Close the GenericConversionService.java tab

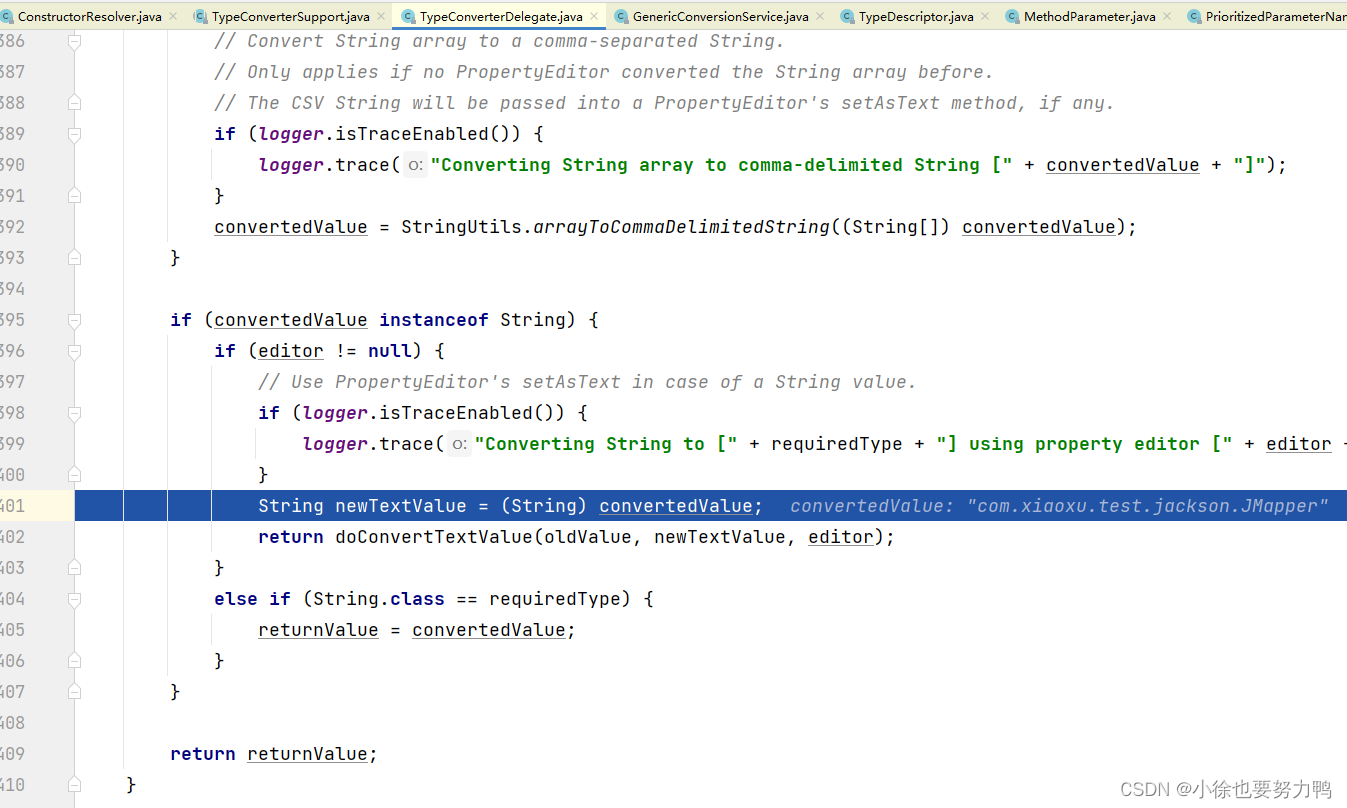tap(820, 17)
